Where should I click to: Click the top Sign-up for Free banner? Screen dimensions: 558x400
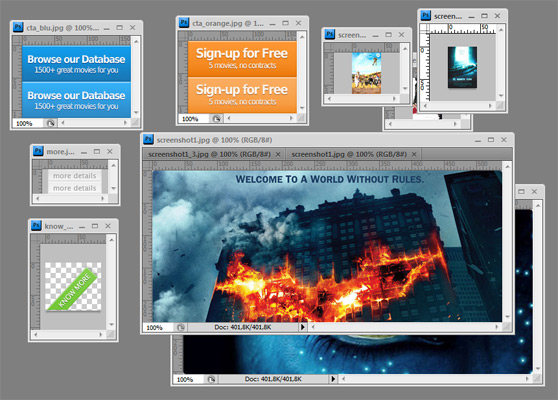click(242, 59)
